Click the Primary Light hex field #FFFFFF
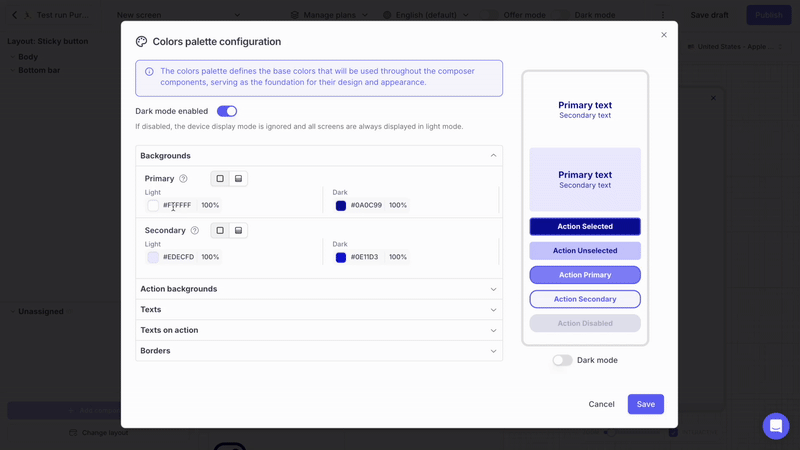The width and height of the screenshot is (800, 450). (x=177, y=206)
